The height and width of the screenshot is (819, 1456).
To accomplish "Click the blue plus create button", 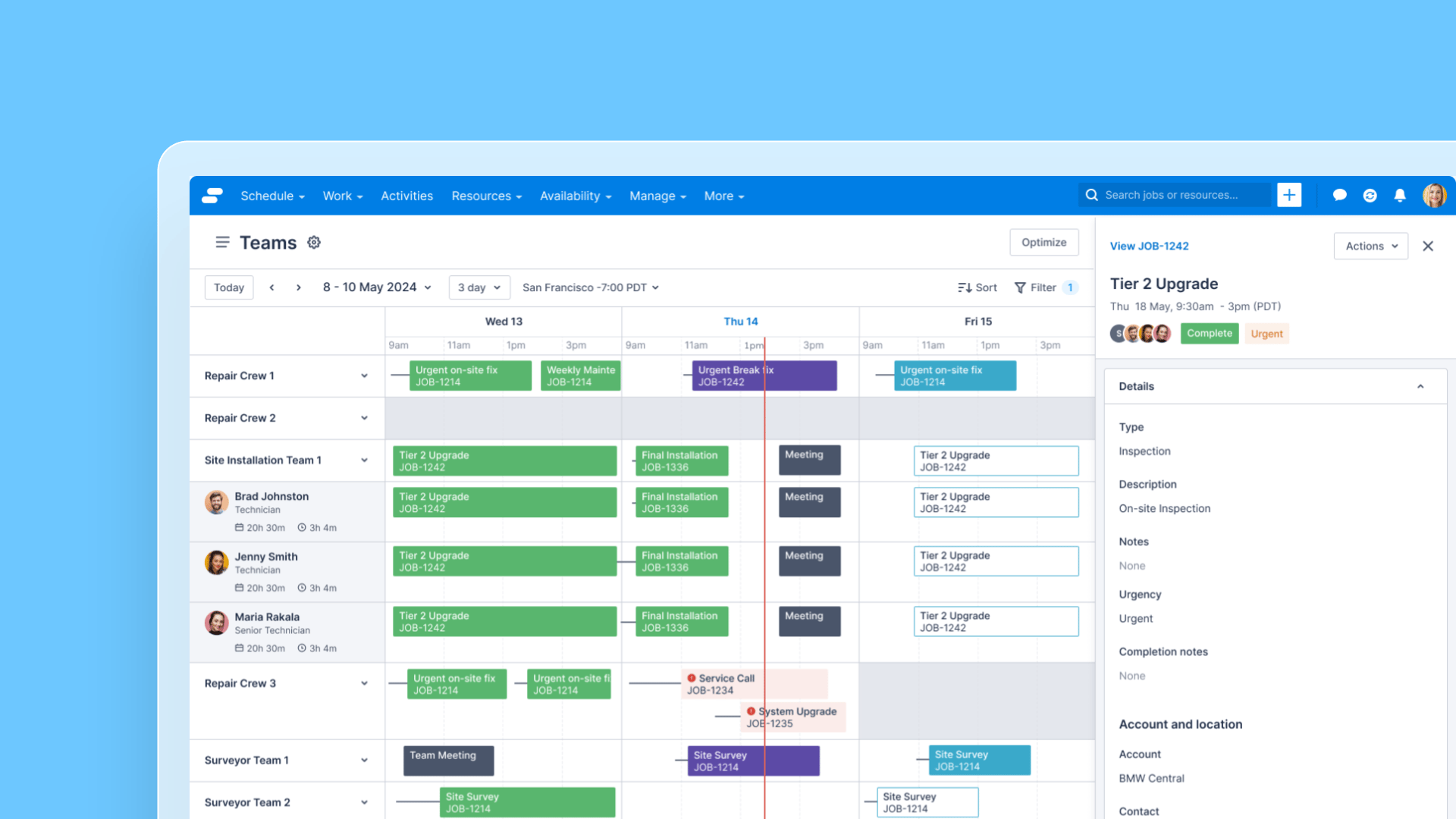I will pos(1289,195).
